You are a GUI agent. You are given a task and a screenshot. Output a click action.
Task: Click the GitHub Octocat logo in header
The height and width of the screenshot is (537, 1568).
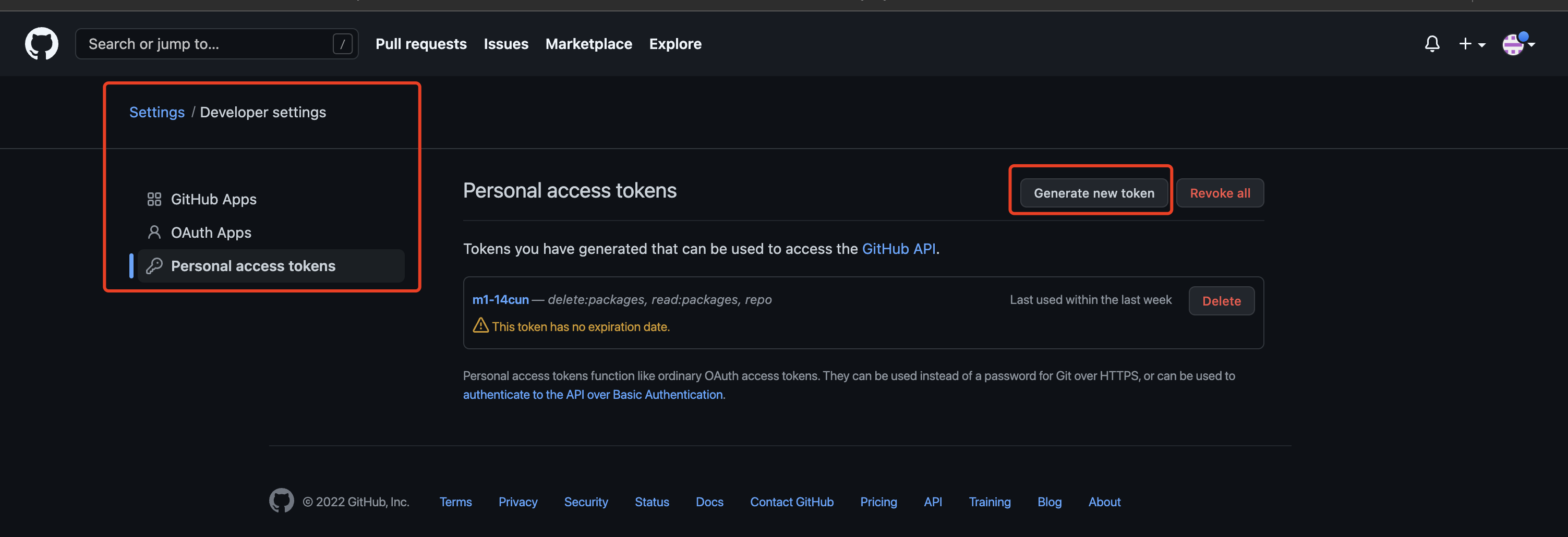point(41,44)
